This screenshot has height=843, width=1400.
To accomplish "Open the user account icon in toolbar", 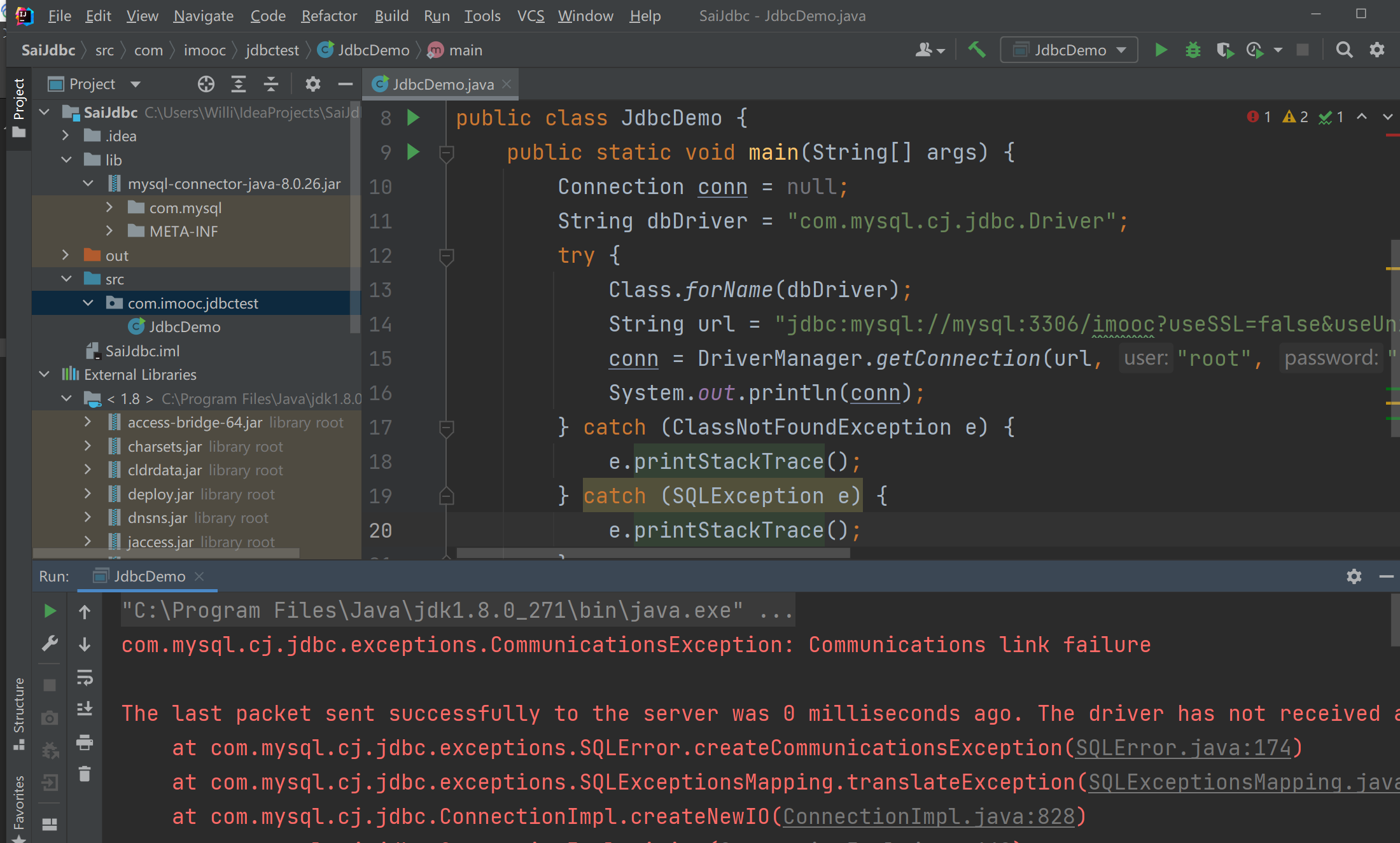I will pyautogui.click(x=930, y=50).
